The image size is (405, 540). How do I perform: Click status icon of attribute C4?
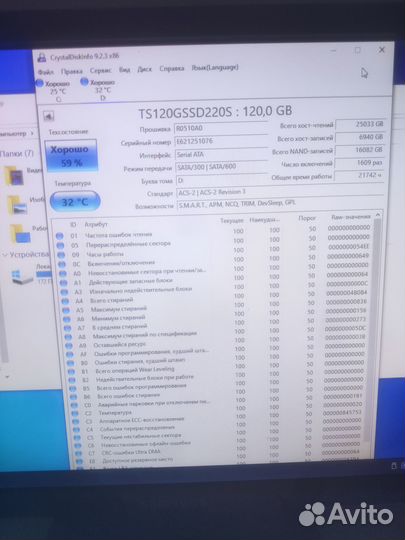(76, 430)
